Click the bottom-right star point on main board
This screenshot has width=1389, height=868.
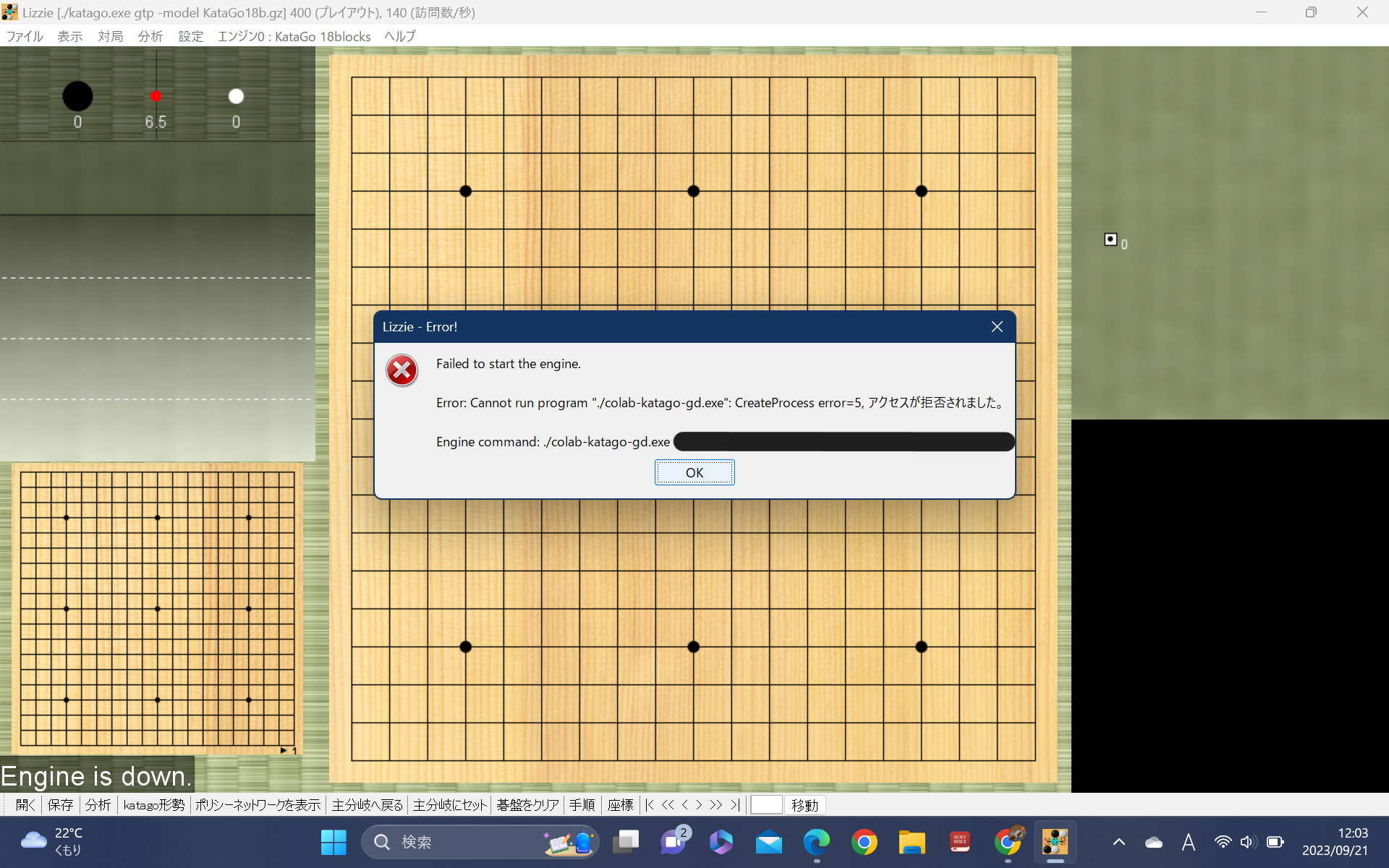[921, 647]
